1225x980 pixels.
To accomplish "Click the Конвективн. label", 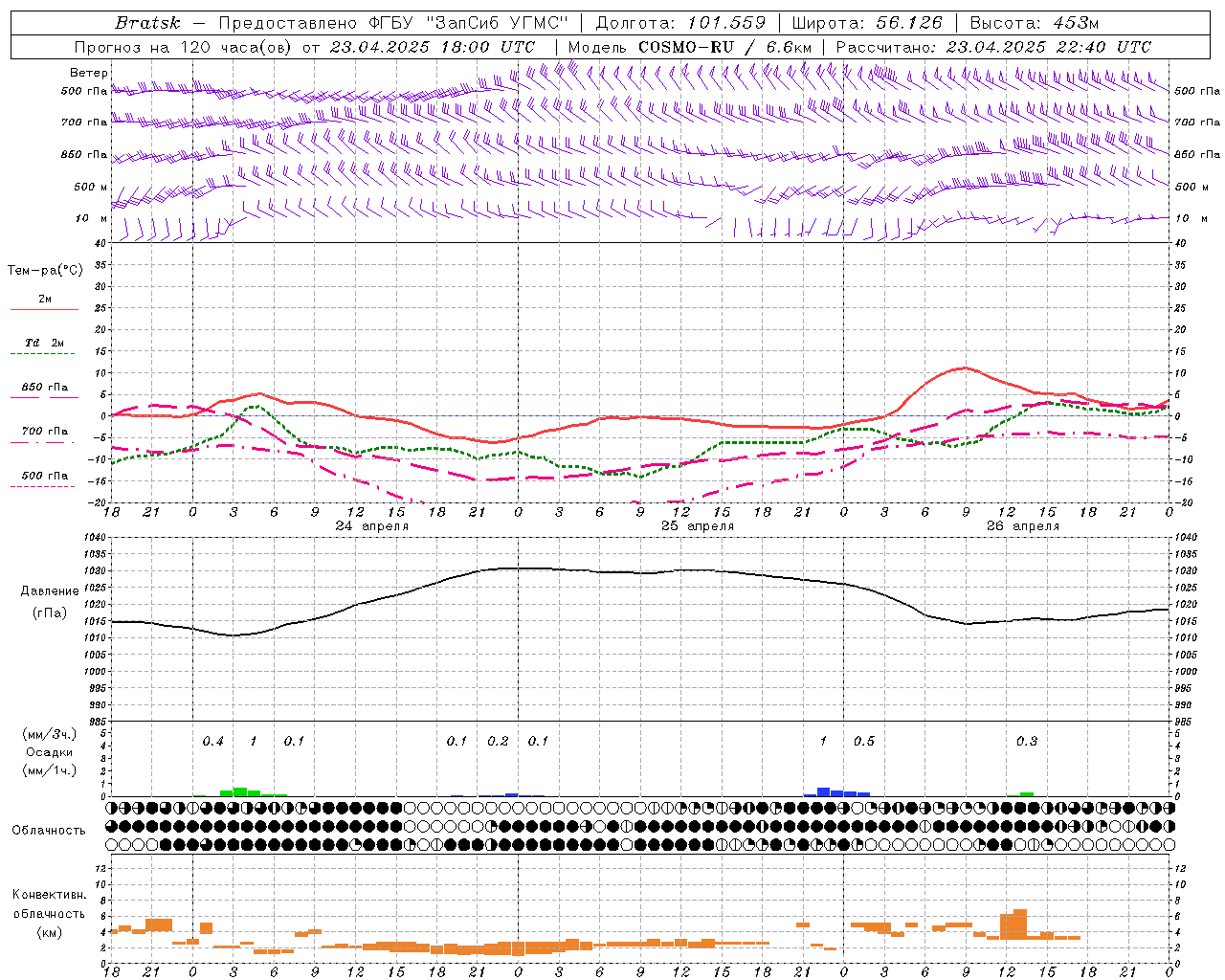I will point(49,895).
